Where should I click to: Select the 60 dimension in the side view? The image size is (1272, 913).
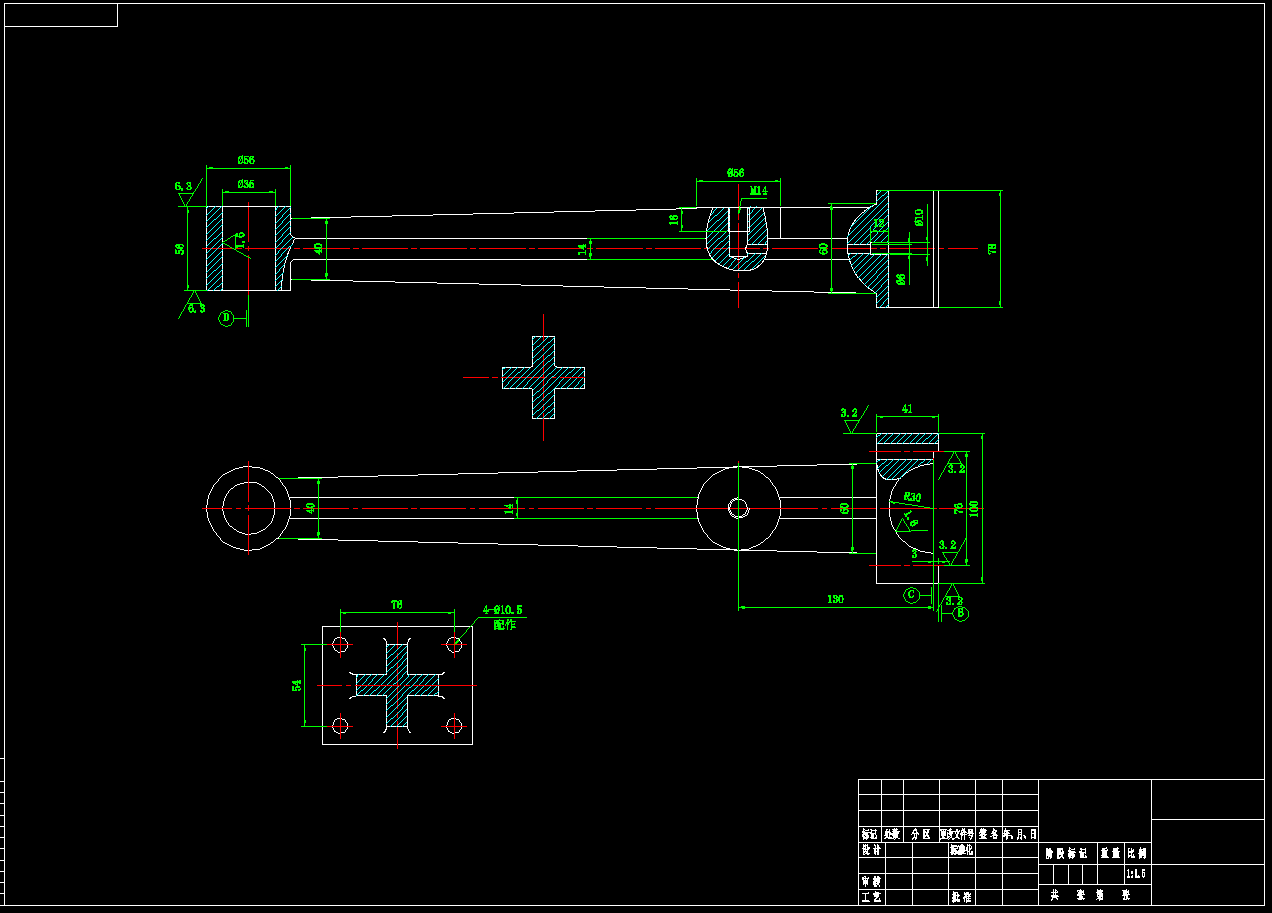tap(824, 248)
